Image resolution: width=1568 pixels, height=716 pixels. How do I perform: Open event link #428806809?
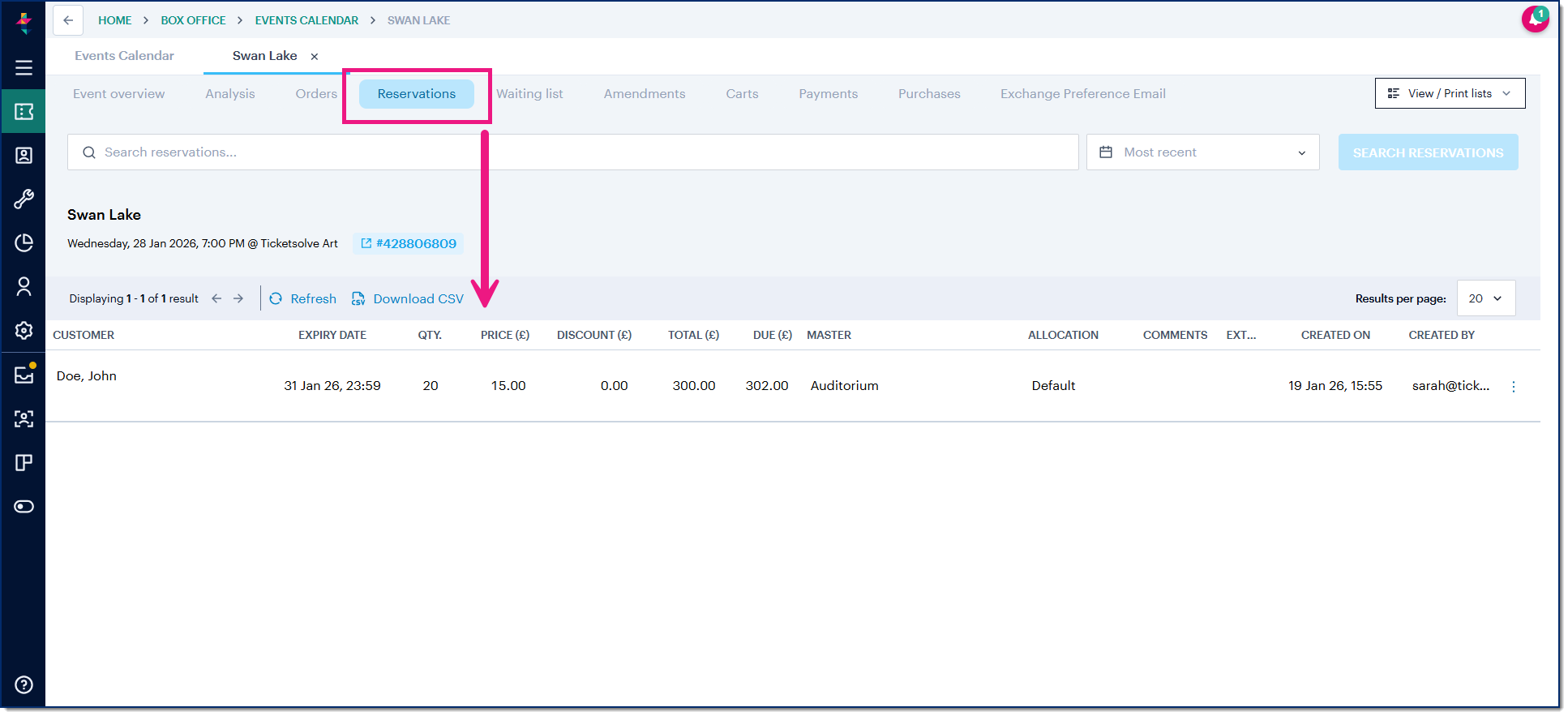409,243
